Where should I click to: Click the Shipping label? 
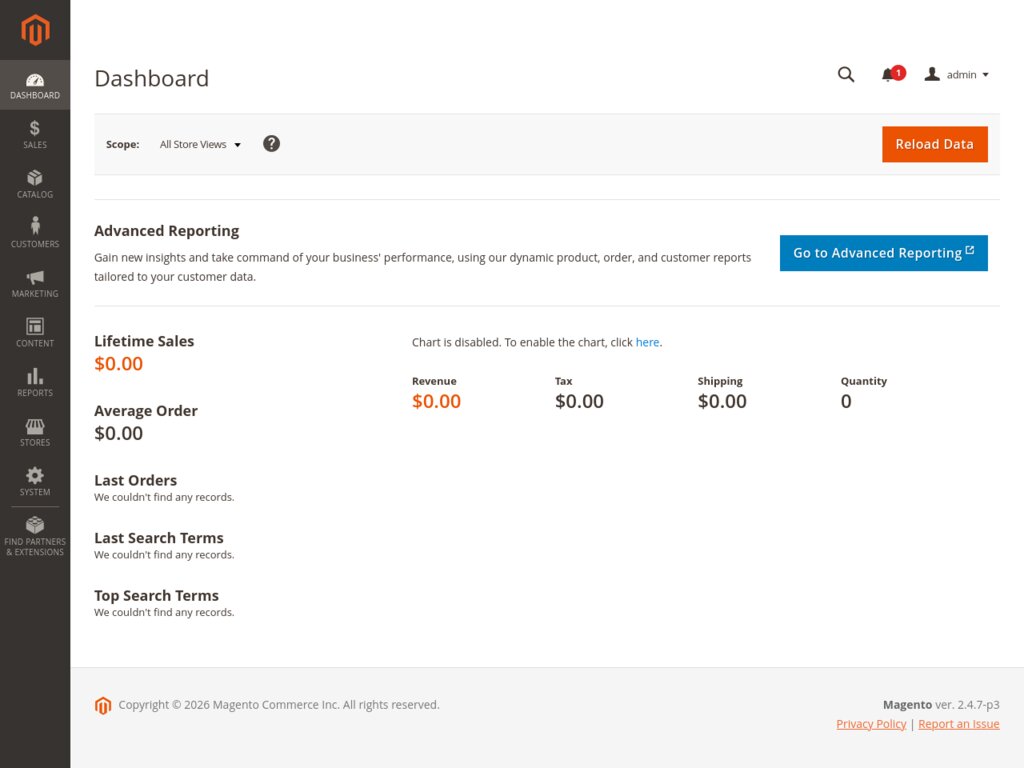[720, 381]
